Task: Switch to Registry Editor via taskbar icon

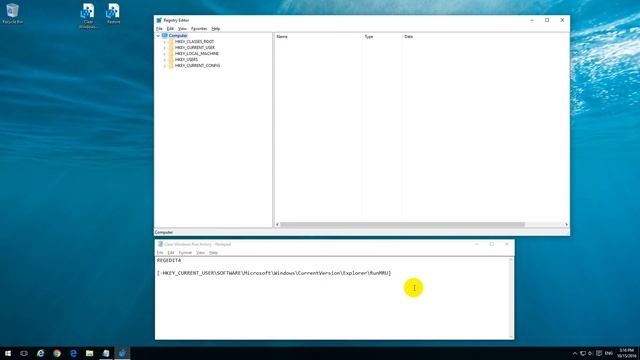Action: point(122,353)
